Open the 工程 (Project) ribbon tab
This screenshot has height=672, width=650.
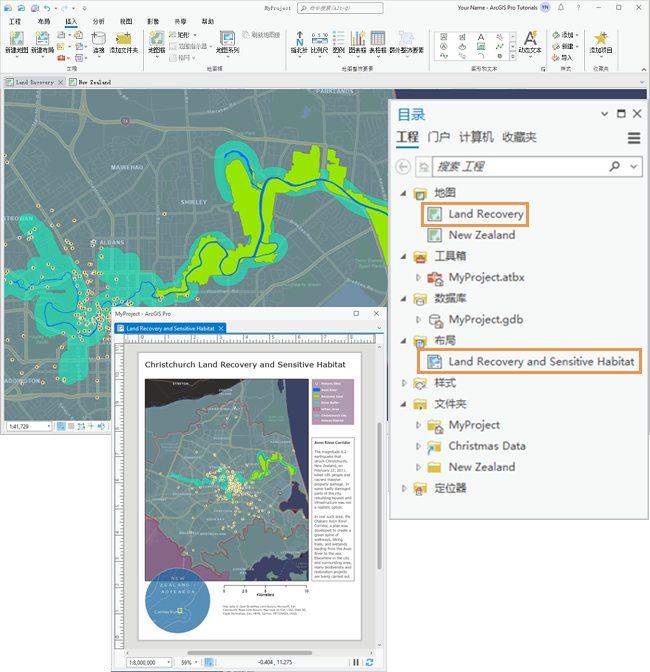pos(15,21)
